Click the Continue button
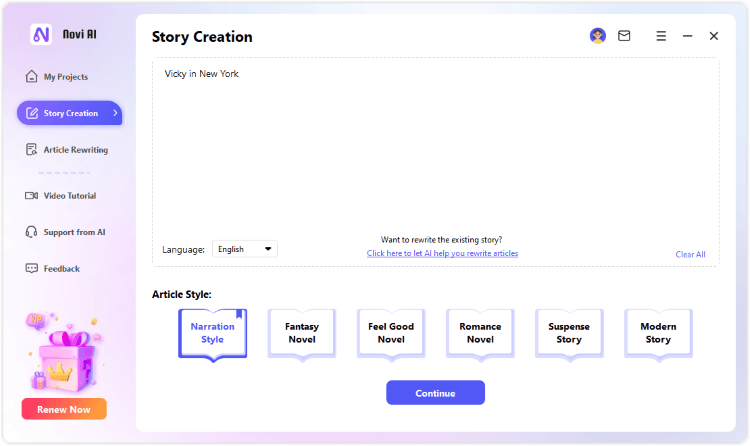The image size is (750, 446). click(435, 393)
